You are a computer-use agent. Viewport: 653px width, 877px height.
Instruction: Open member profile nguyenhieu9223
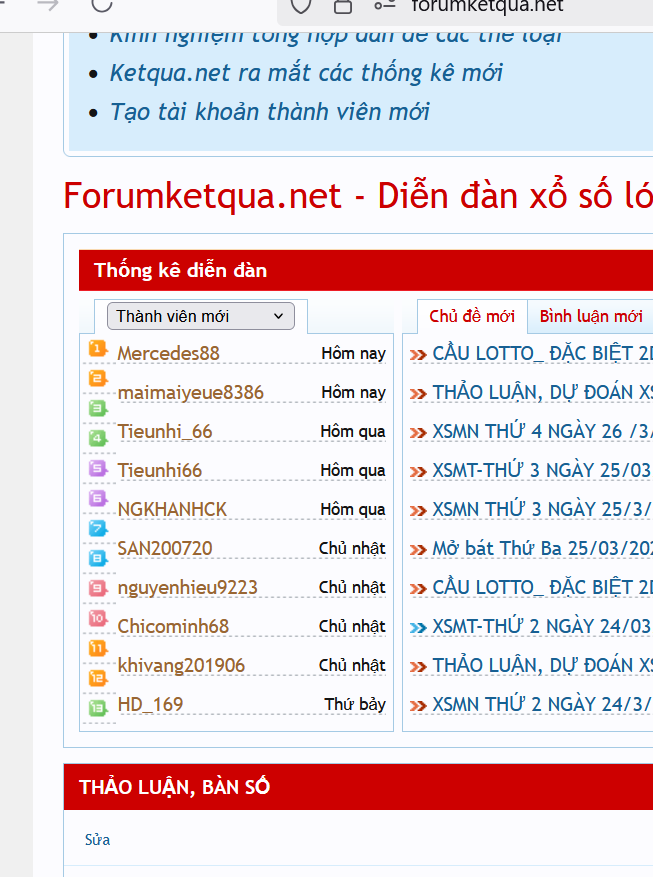(187, 588)
